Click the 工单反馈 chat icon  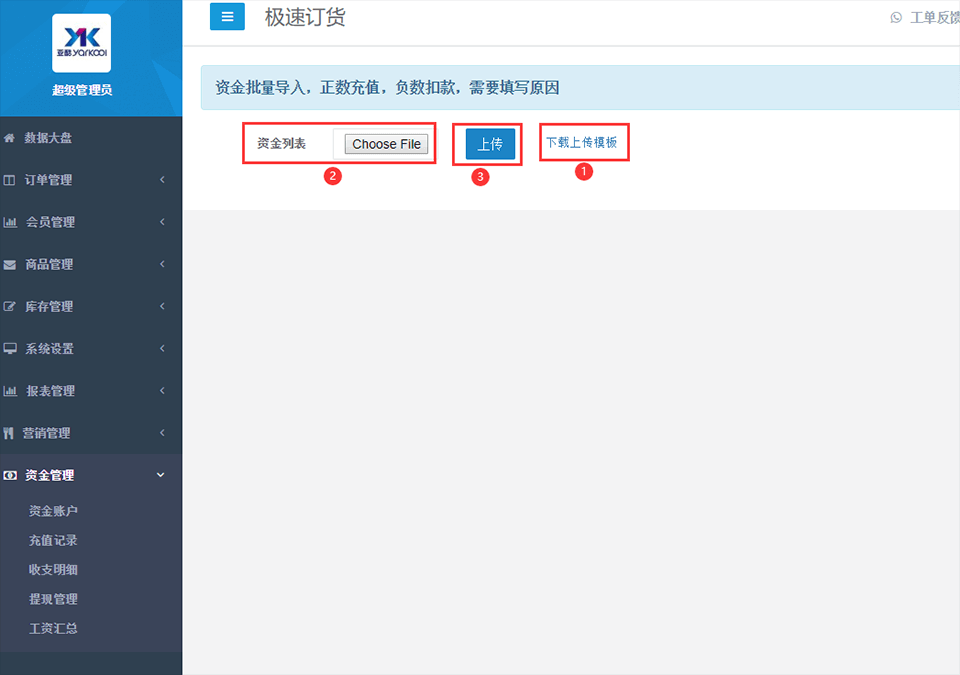pos(896,18)
